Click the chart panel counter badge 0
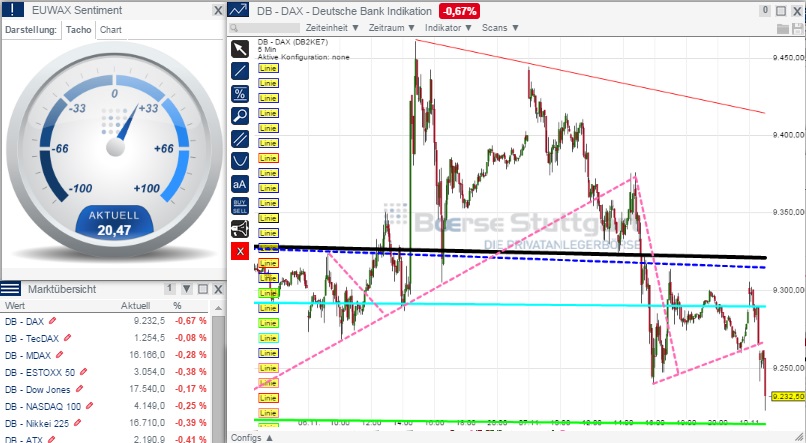 coord(765,10)
